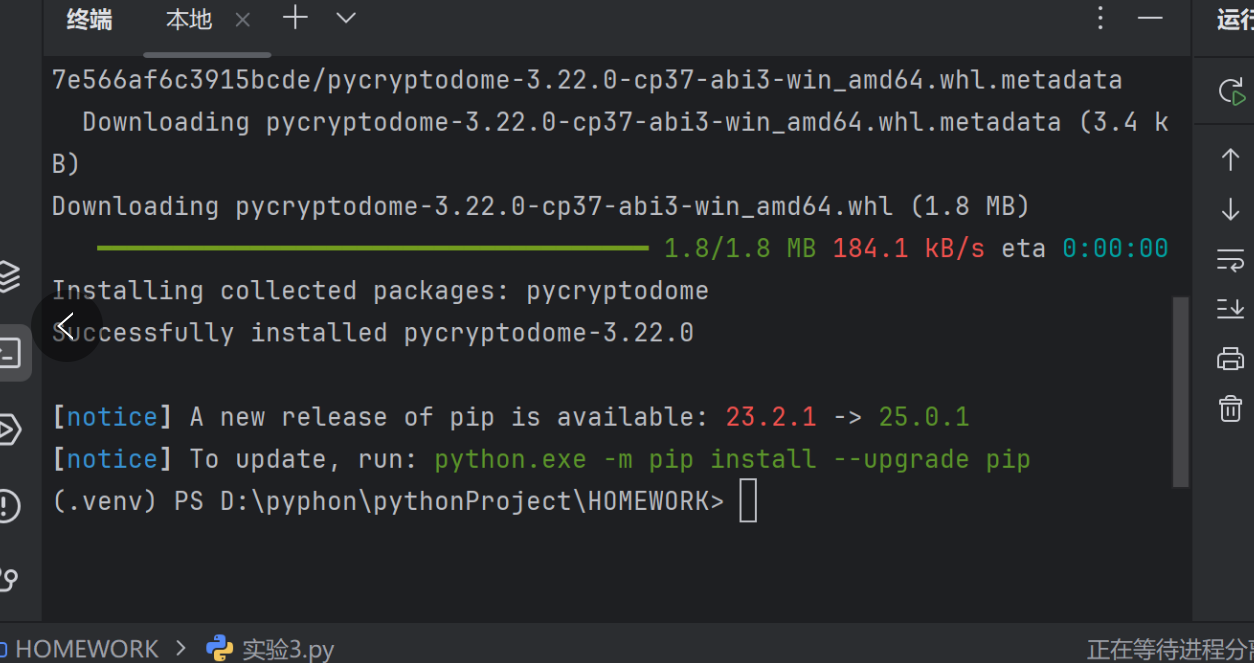
Task: Toggle soft-wrap in the Run panel
Action: (1231, 260)
